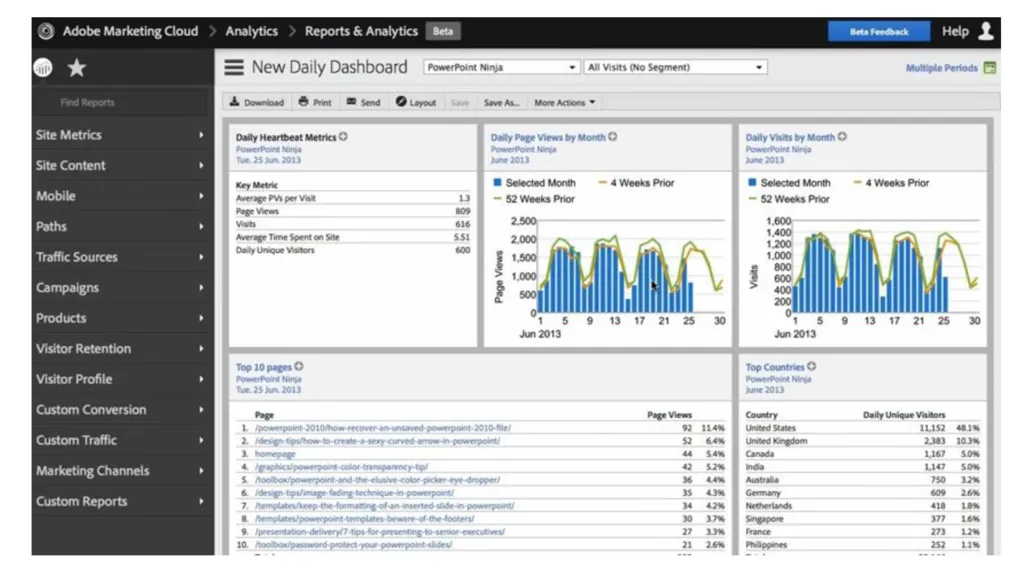Open the how-recover-an-unsaved-powerpoint-2010-file page link

point(383,428)
